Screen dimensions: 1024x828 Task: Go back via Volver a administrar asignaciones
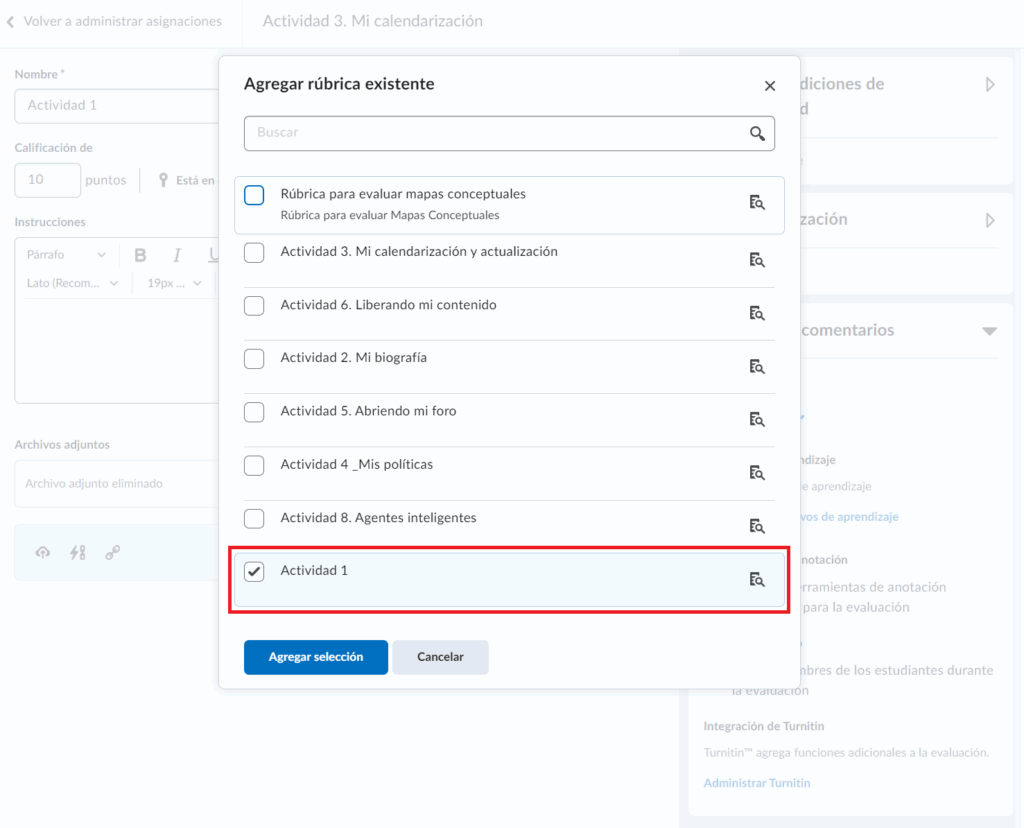(x=112, y=21)
